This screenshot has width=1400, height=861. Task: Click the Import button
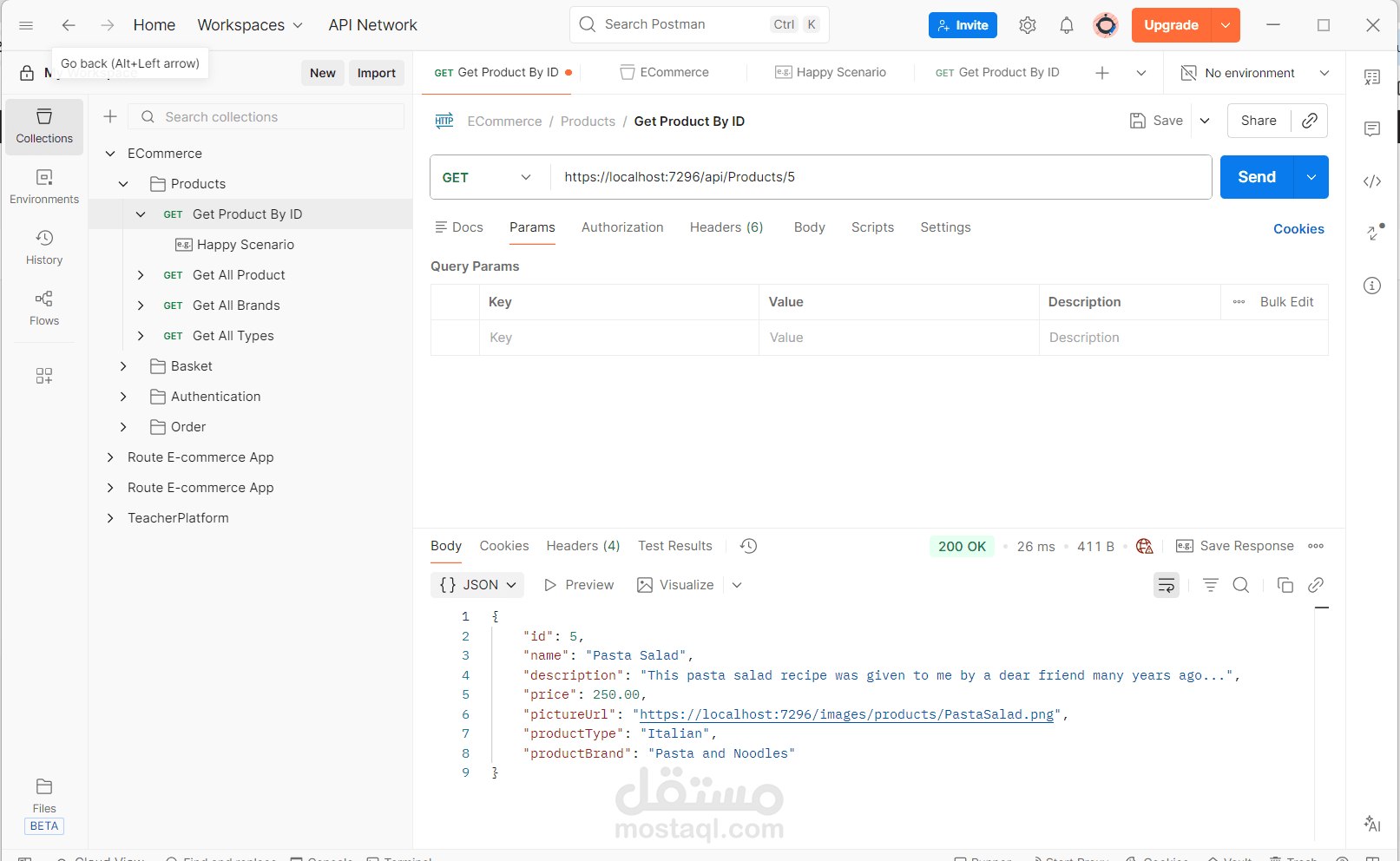tap(377, 73)
